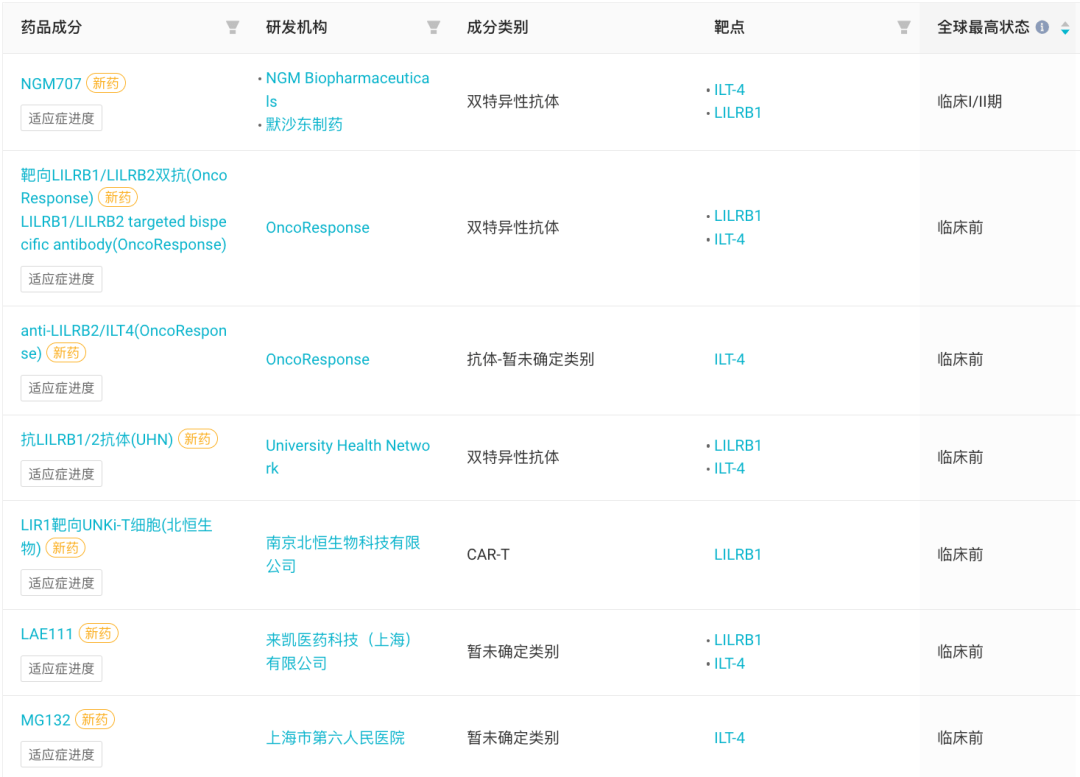The height and width of the screenshot is (777, 1080).
Task: Open 来凯医药科技（上海）有限公司 link
Action: click(x=339, y=651)
